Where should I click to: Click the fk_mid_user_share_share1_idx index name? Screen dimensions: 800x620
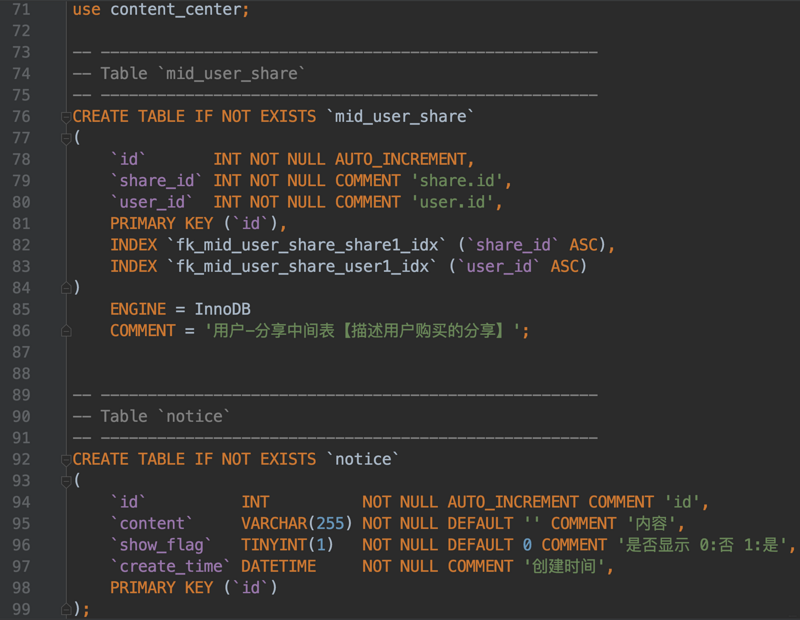coord(307,245)
